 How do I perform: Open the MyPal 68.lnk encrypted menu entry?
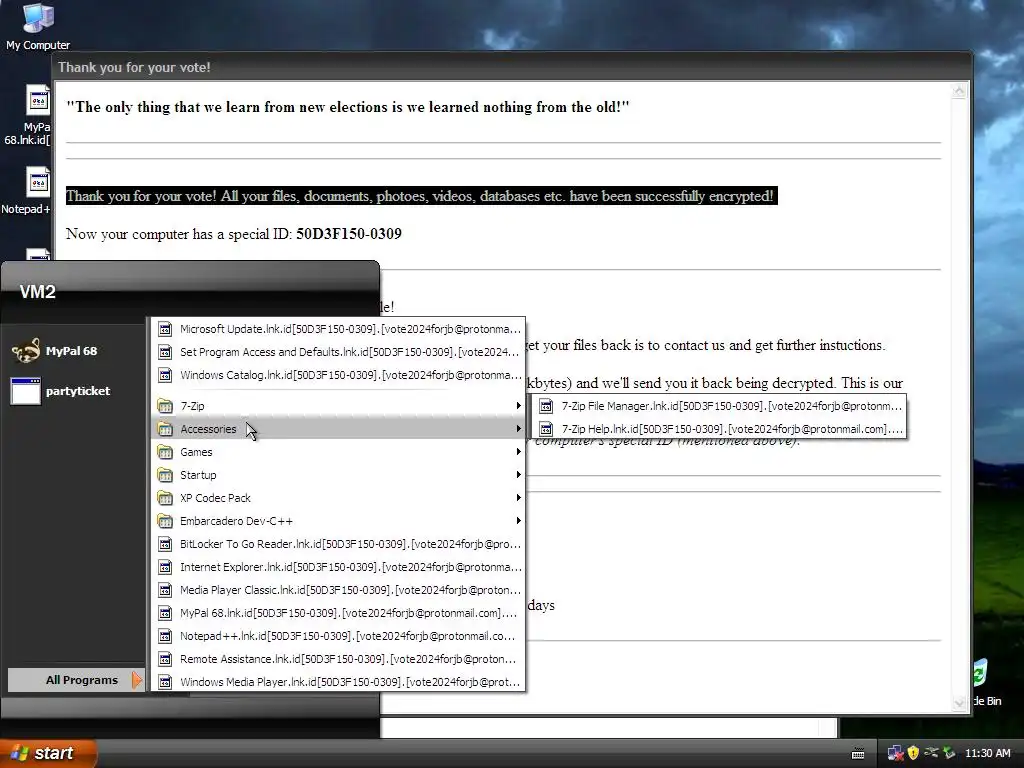pyautogui.click(x=338, y=613)
